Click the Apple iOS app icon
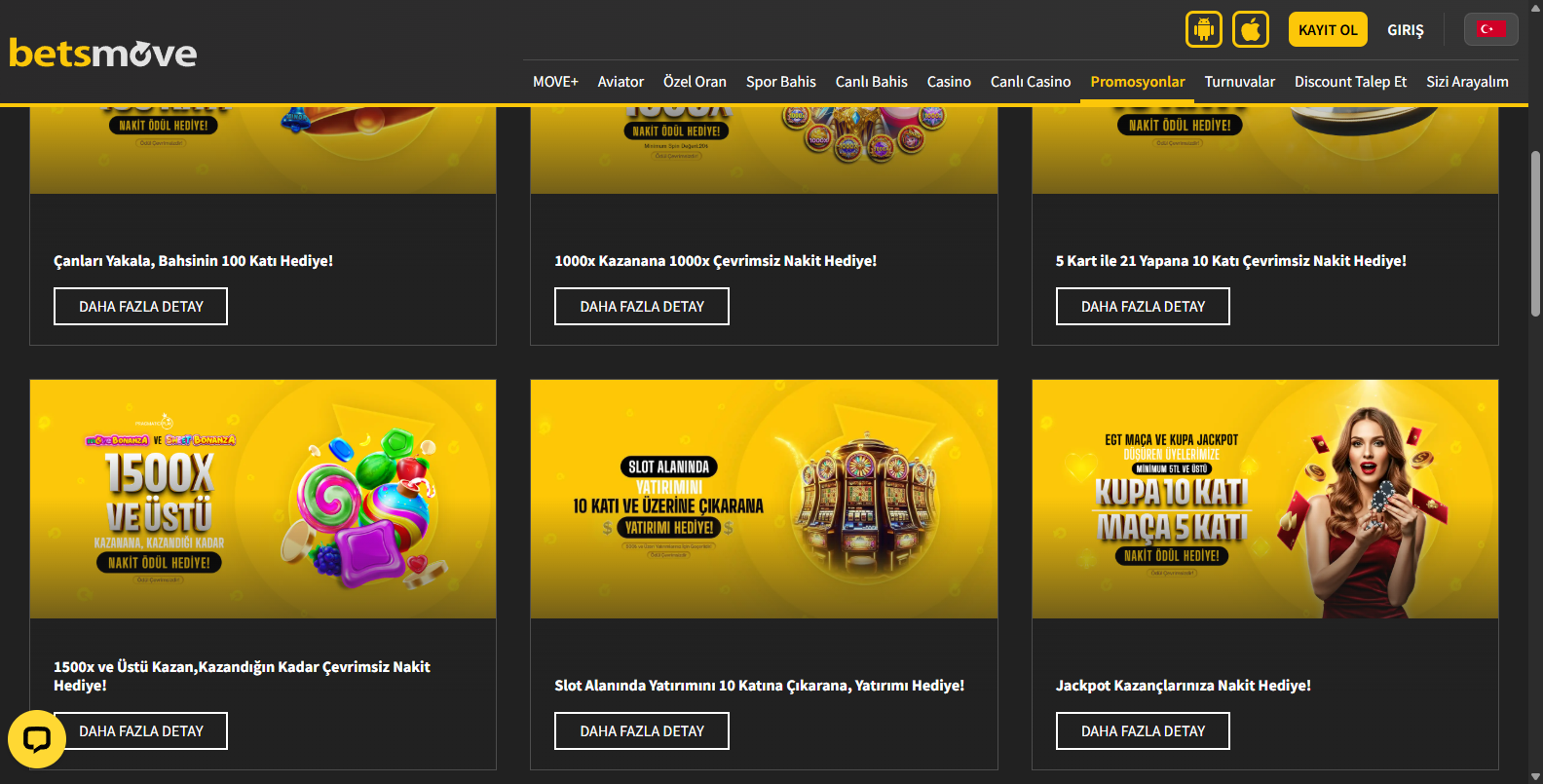The image size is (1543, 784). point(1251,29)
